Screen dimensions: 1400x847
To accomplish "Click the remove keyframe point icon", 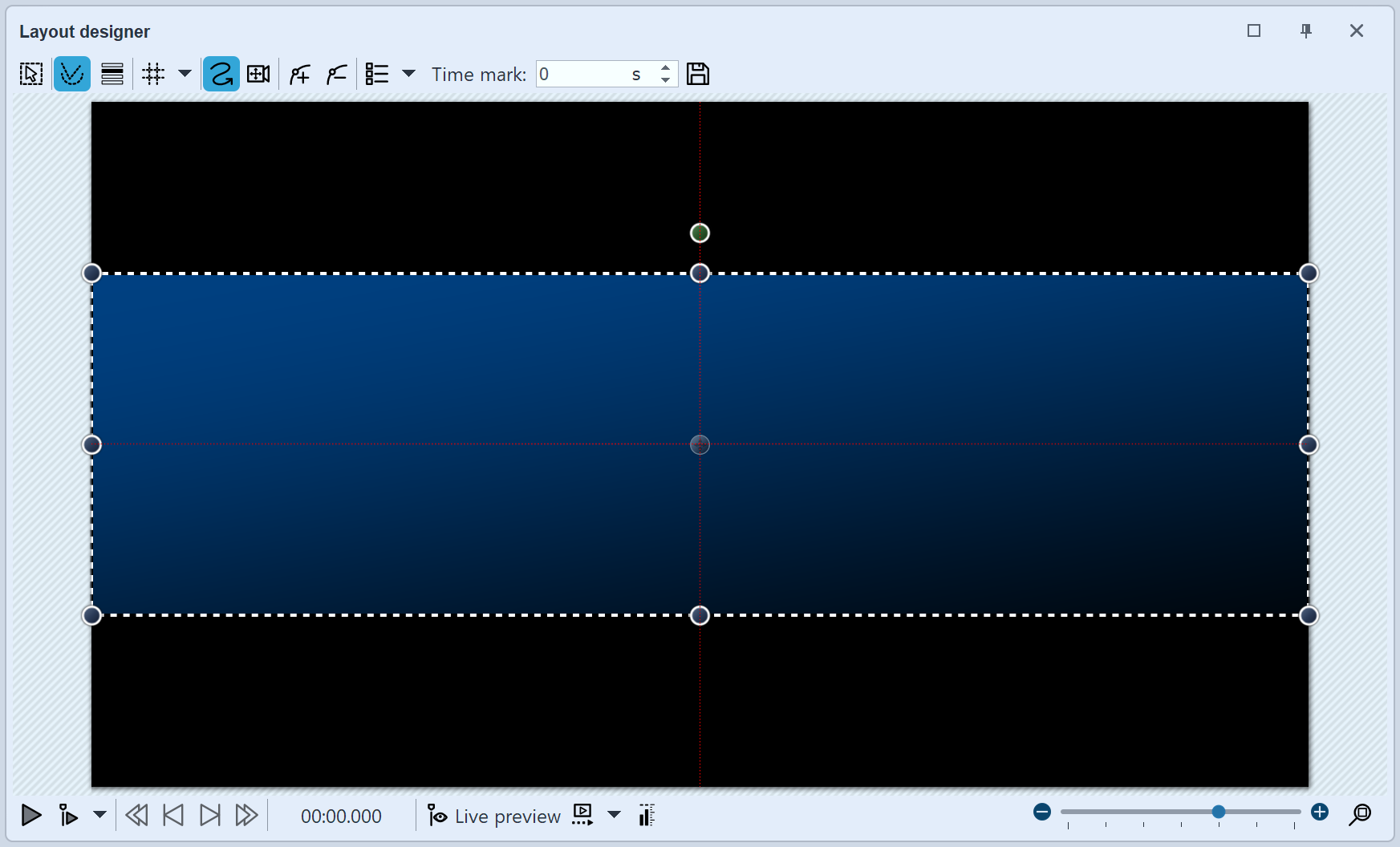I will 335,74.
